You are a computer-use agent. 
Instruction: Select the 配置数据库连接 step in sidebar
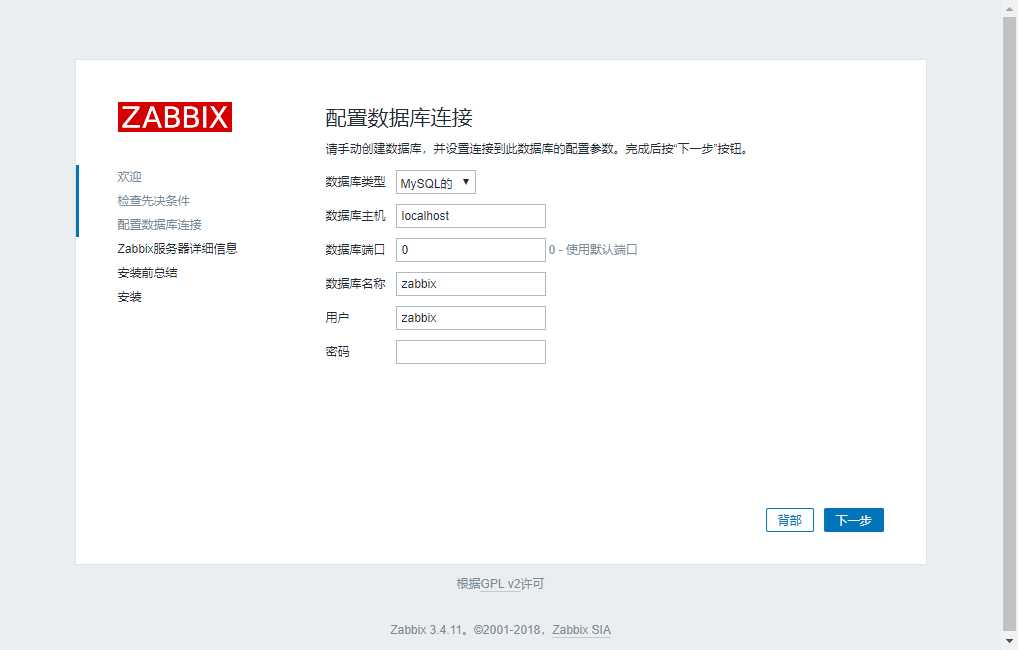160,225
